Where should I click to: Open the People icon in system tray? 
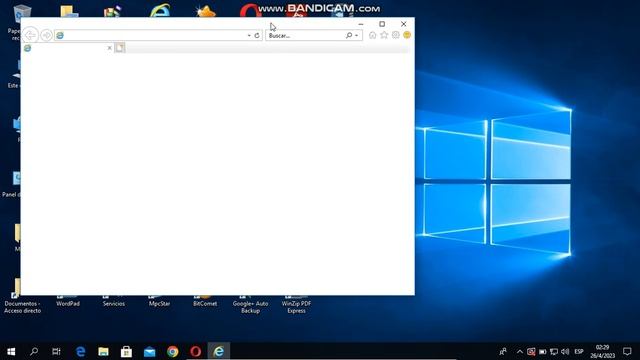[503, 351]
